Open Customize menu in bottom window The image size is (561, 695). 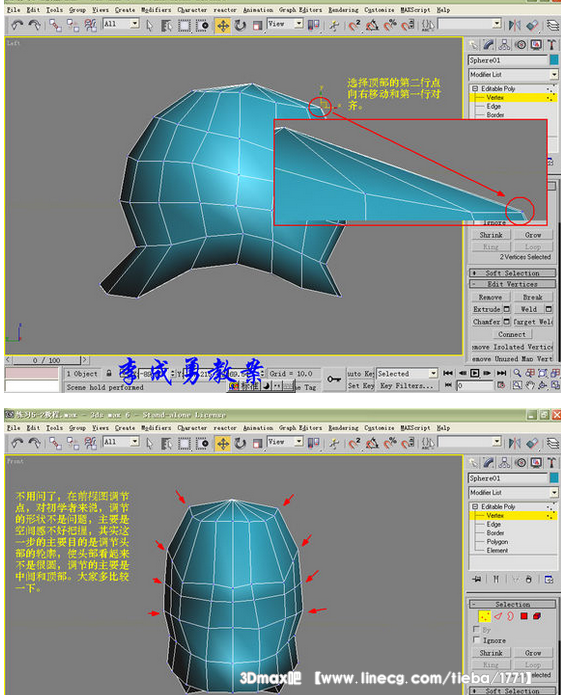coord(379,428)
